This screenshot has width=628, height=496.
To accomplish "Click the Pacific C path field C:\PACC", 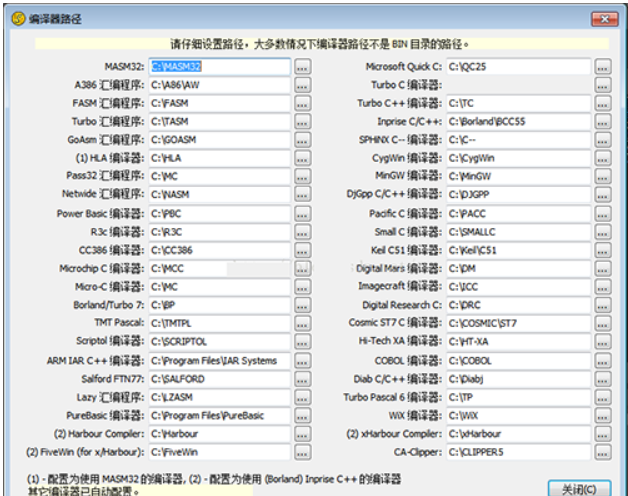I will 519,214.
